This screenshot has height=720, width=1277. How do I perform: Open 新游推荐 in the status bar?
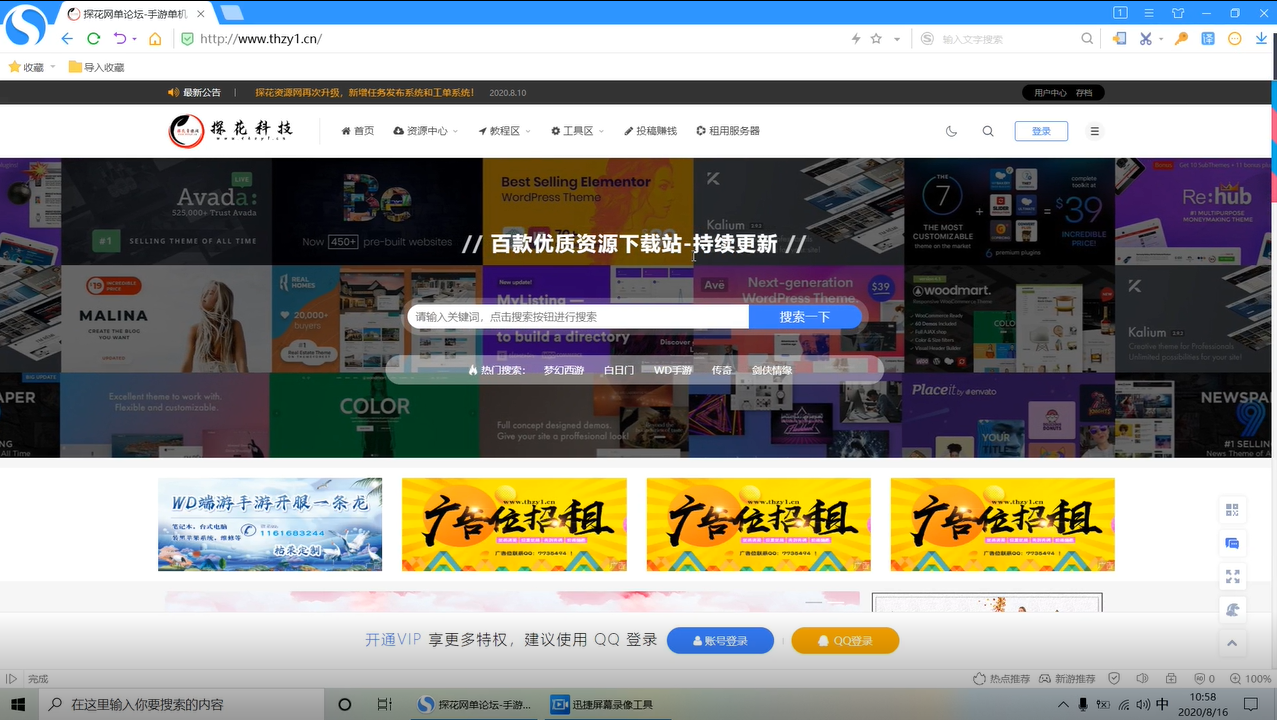(x=1068, y=679)
